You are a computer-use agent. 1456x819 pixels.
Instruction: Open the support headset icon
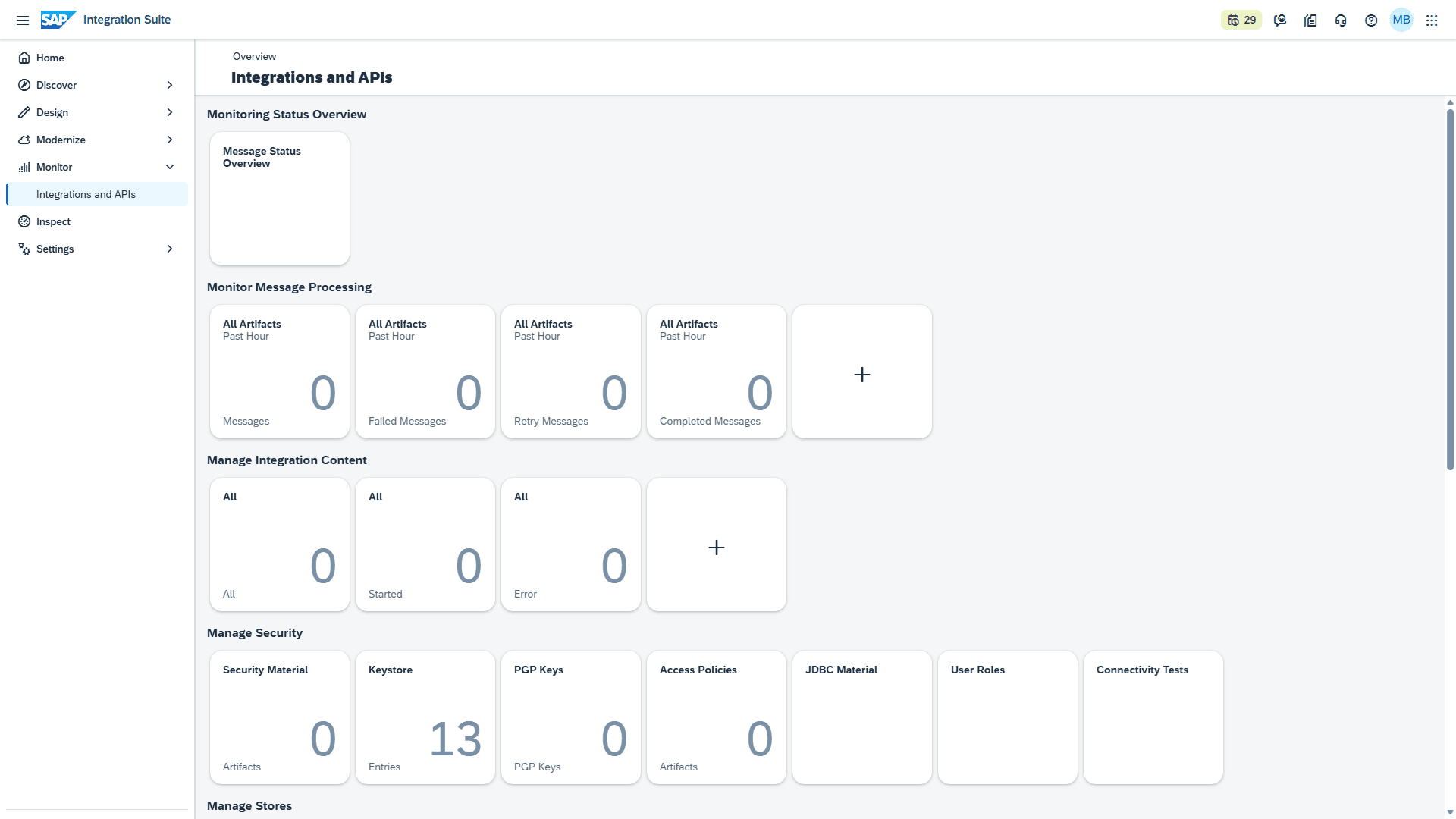pos(1341,20)
